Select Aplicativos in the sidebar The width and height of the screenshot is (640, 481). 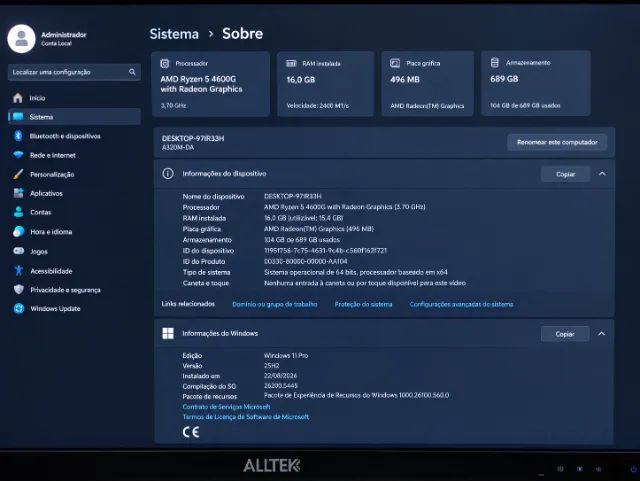point(74,193)
